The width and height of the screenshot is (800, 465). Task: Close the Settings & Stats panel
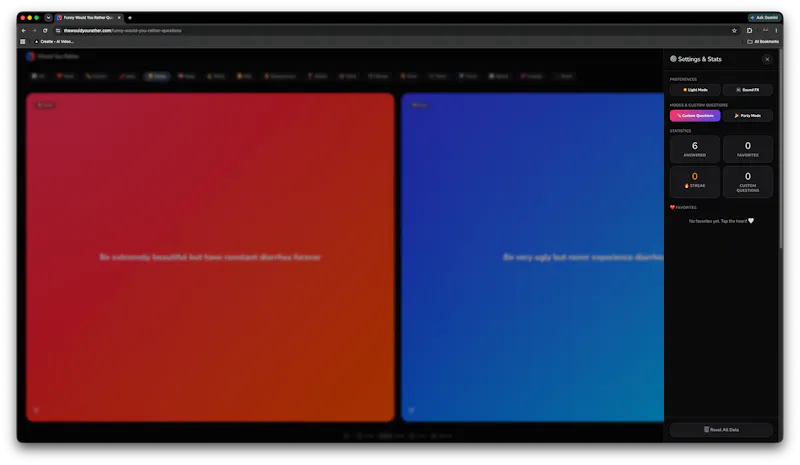point(767,59)
